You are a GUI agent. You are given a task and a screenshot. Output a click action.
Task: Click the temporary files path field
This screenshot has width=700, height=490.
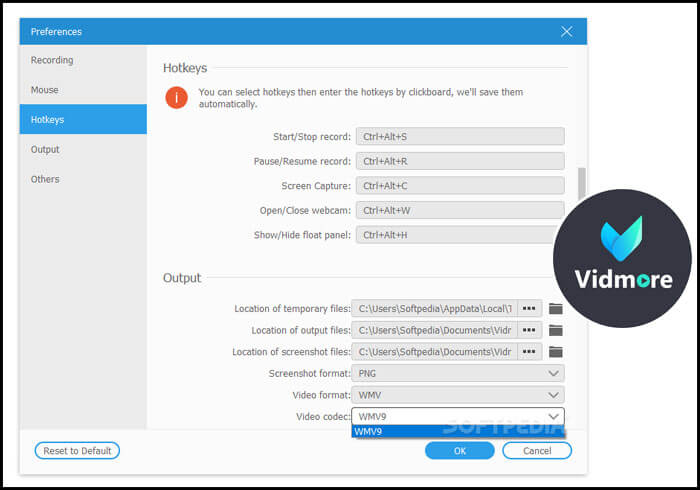tap(434, 308)
